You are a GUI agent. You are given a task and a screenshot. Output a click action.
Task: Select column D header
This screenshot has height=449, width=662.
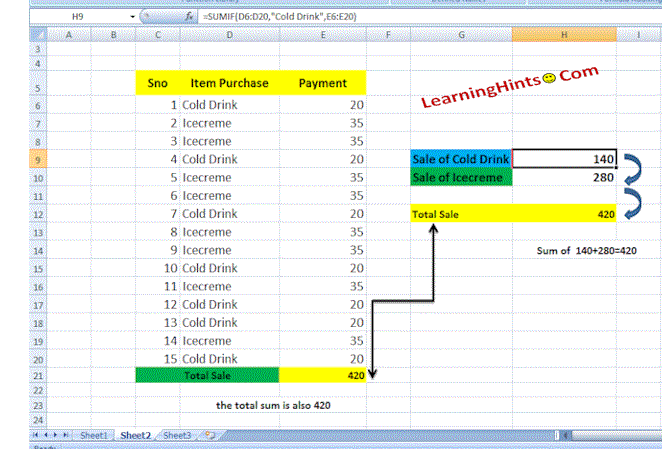click(x=229, y=35)
